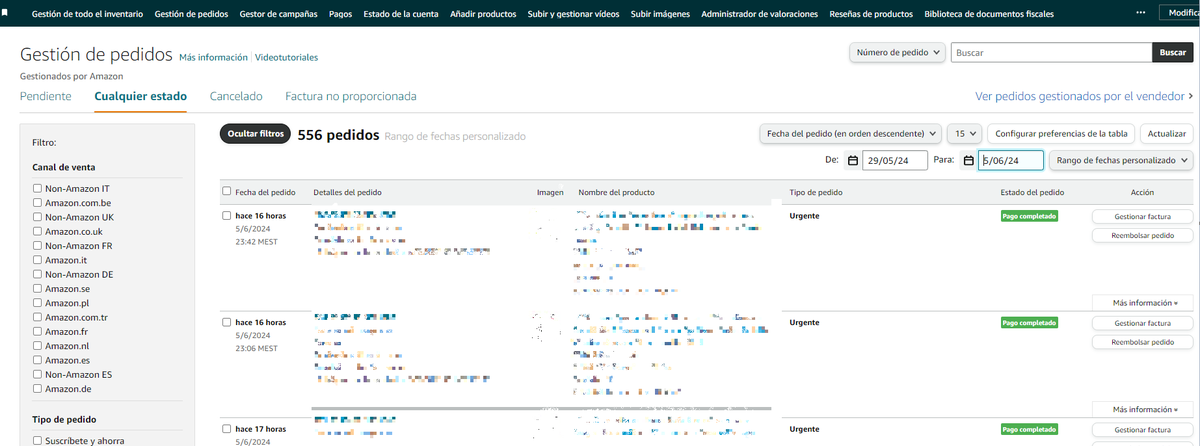Tick the Amazon.com.be filter checkbox
Screen dimensions: 1200x446
click(37, 202)
